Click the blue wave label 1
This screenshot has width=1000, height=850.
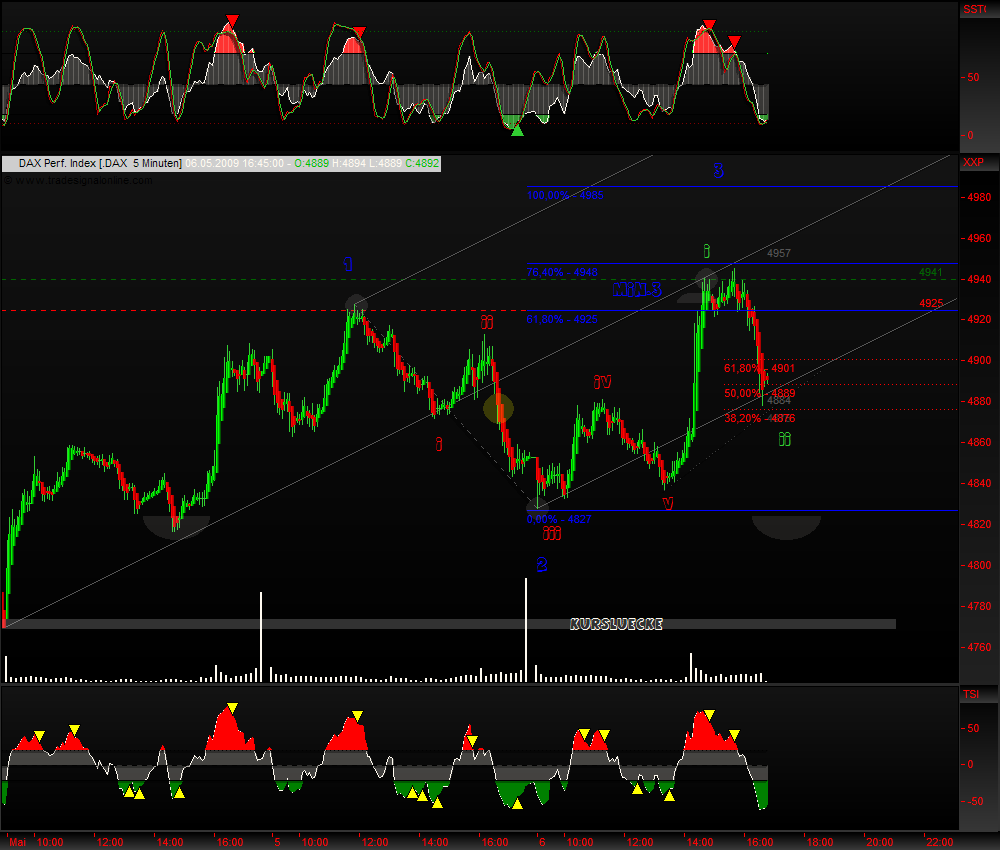[x=348, y=264]
